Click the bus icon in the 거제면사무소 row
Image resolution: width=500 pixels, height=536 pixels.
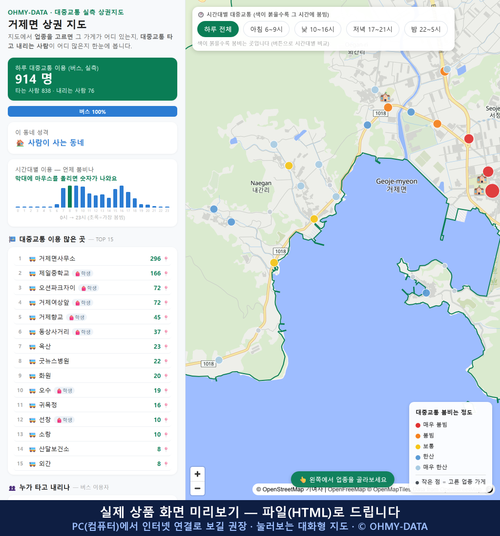pos(32,259)
